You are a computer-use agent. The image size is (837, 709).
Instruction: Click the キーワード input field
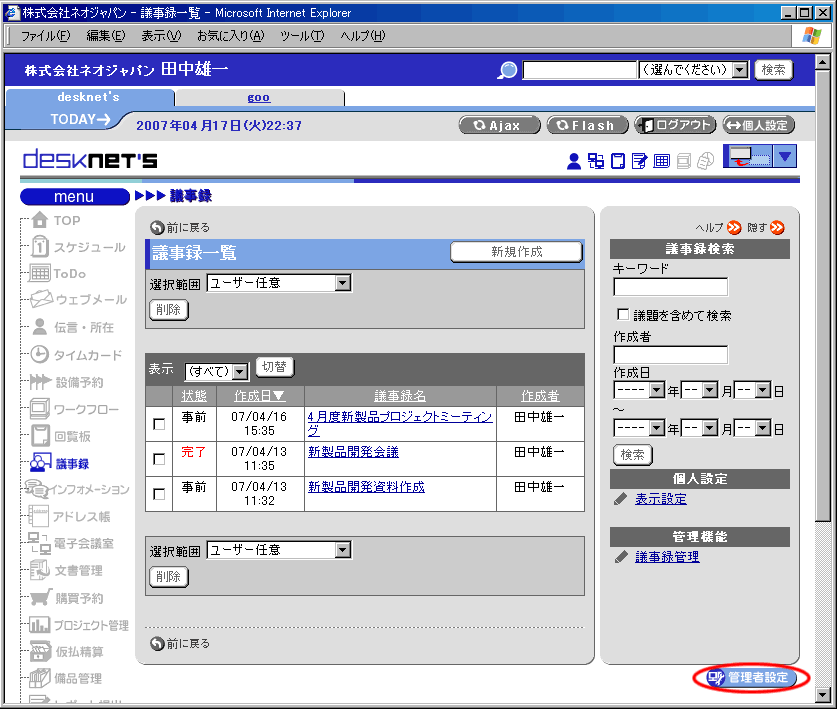click(x=670, y=287)
